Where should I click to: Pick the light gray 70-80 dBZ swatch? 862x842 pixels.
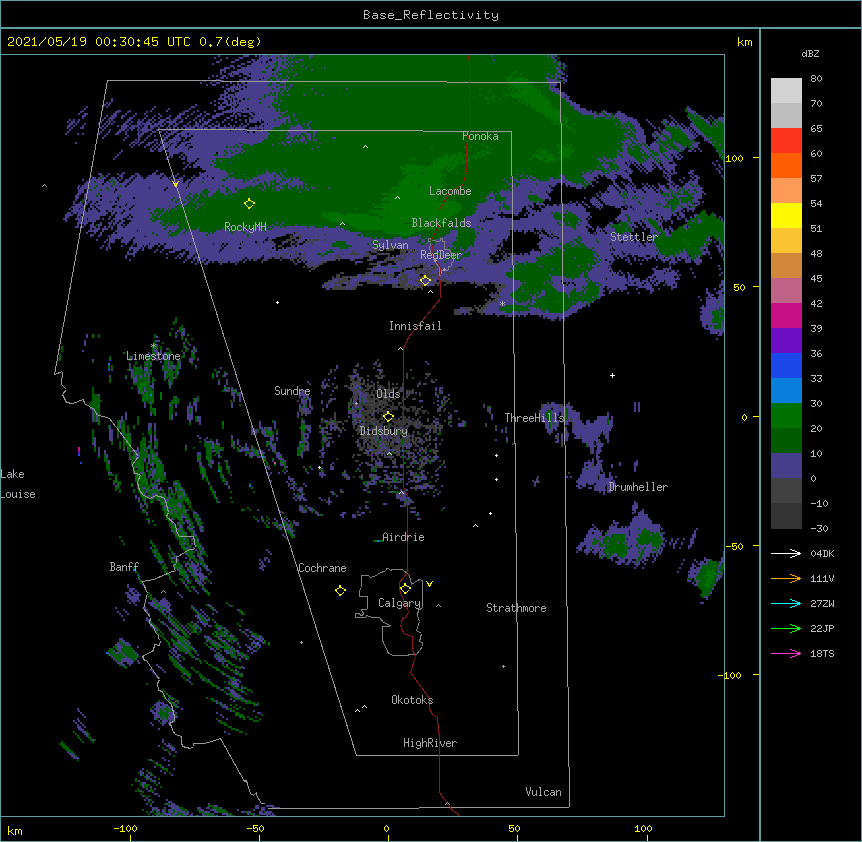point(786,90)
